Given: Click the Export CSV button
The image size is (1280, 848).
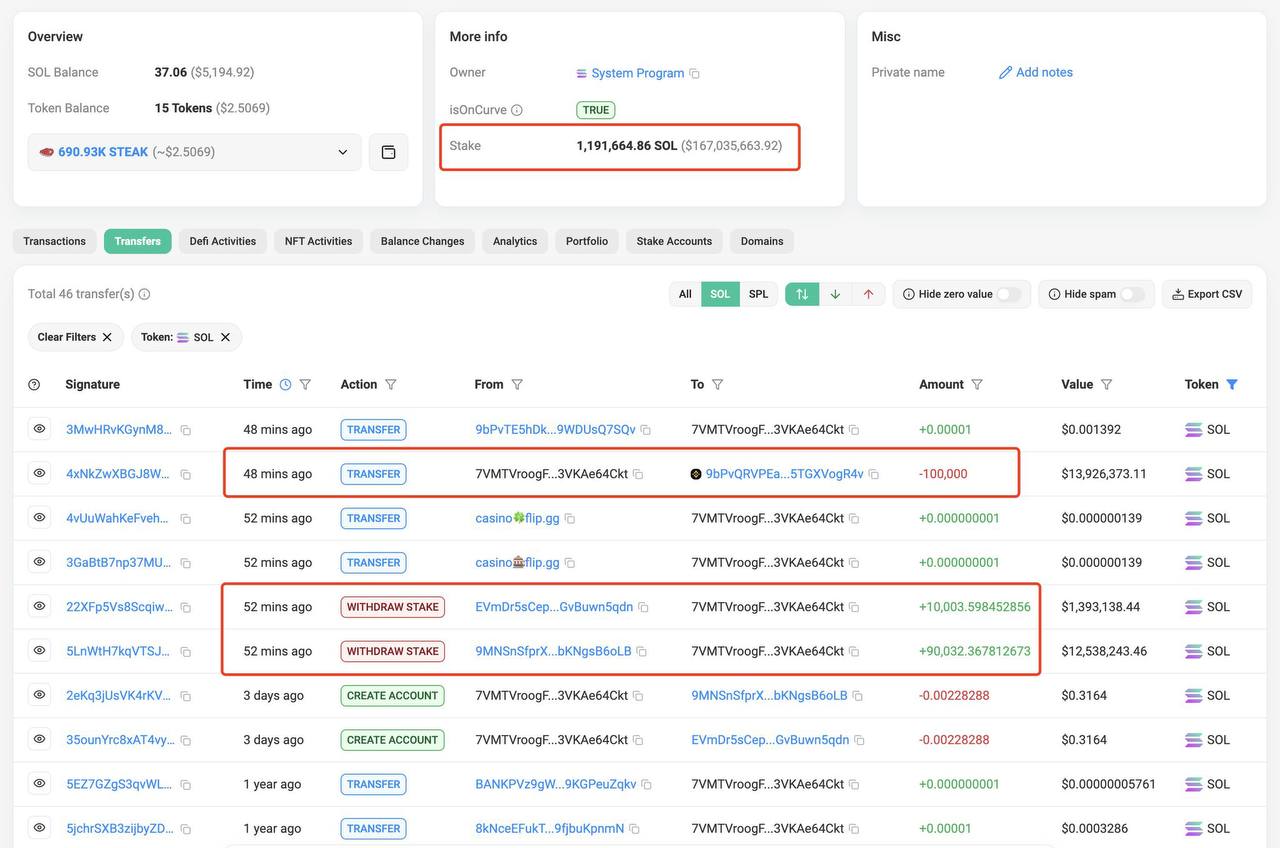Looking at the screenshot, I should [1207, 294].
